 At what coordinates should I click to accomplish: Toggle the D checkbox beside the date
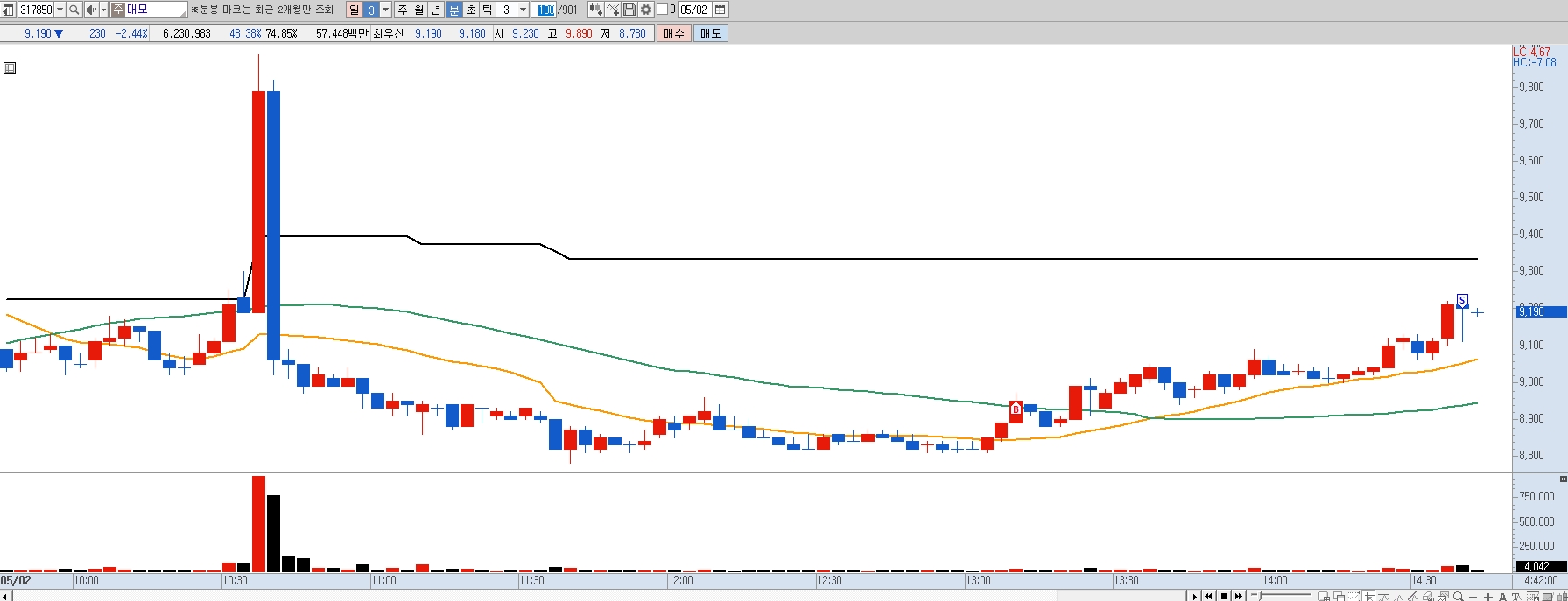(662, 10)
